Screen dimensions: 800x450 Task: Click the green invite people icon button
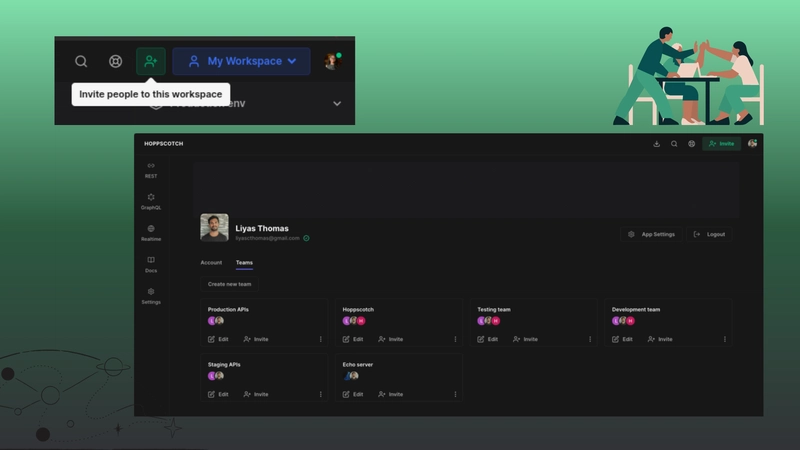point(151,61)
